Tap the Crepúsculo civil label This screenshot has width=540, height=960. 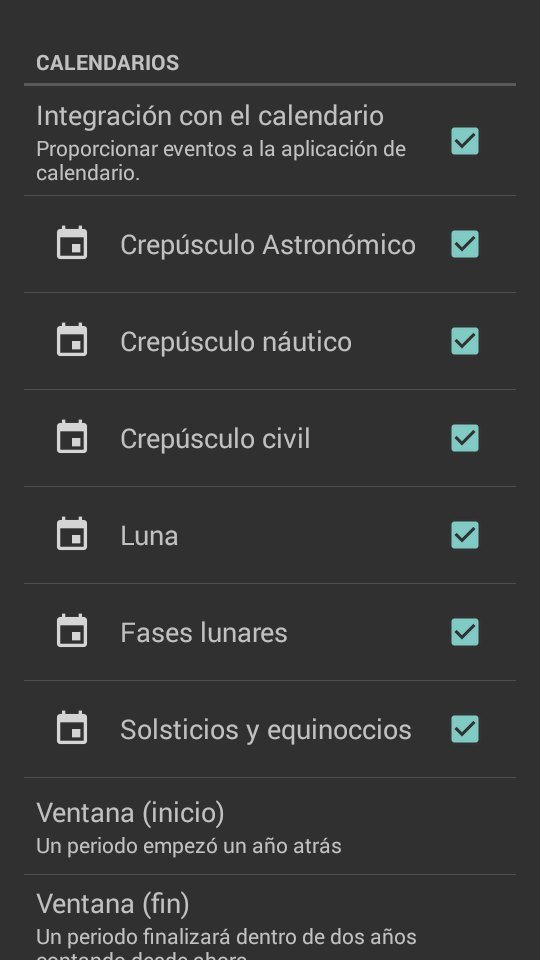pyautogui.click(x=215, y=439)
